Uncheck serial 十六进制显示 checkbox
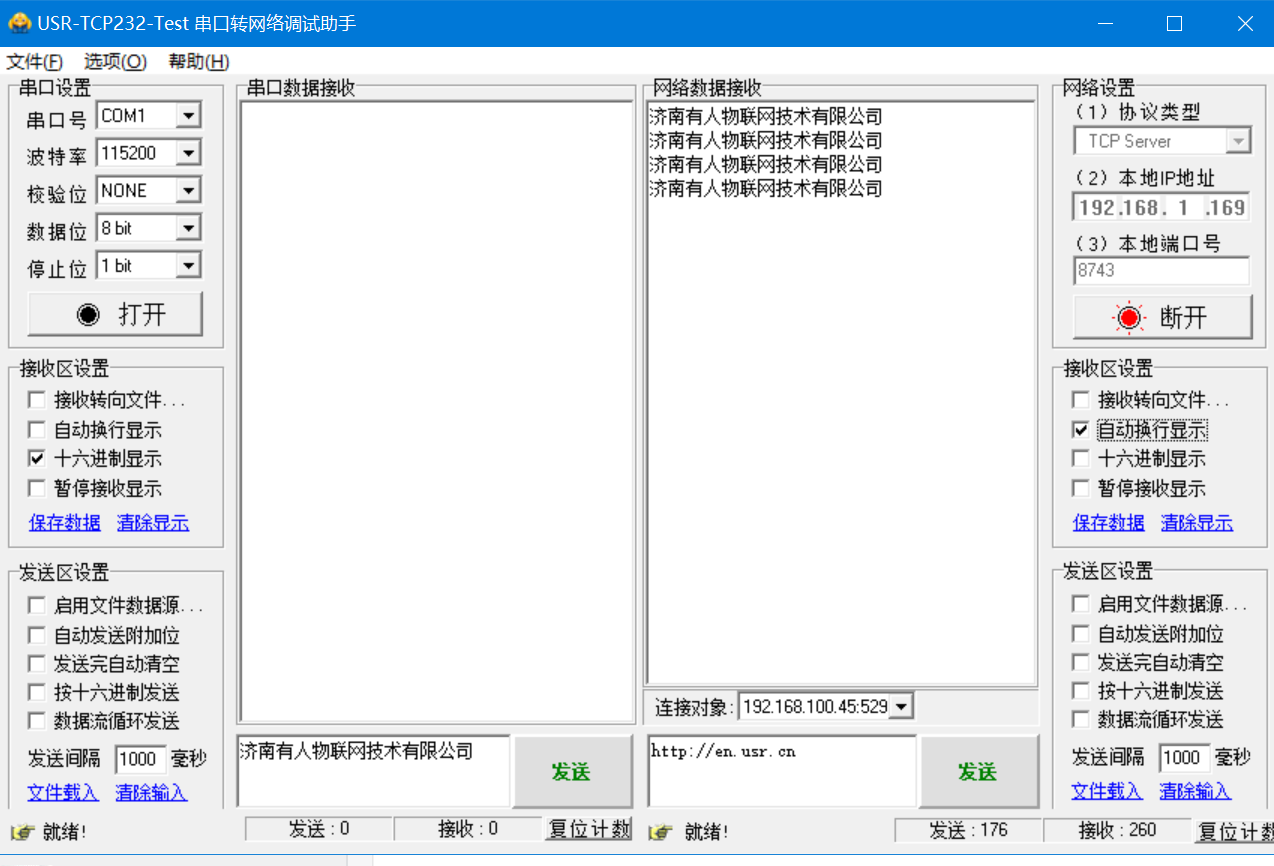The height and width of the screenshot is (866, 1274). point(37,459)
